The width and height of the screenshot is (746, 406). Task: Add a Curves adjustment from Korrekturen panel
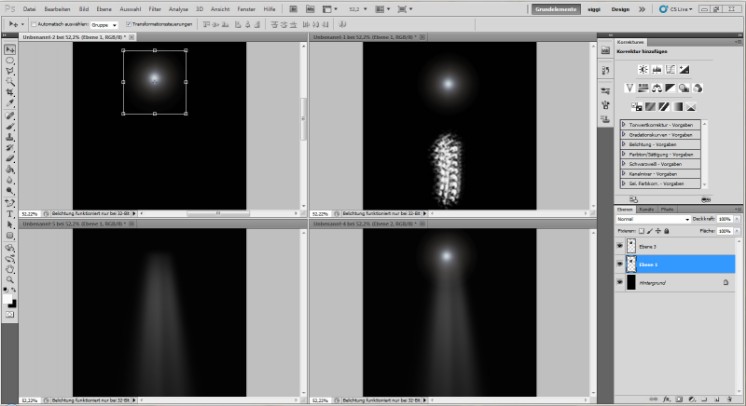[x=670, y=69]
